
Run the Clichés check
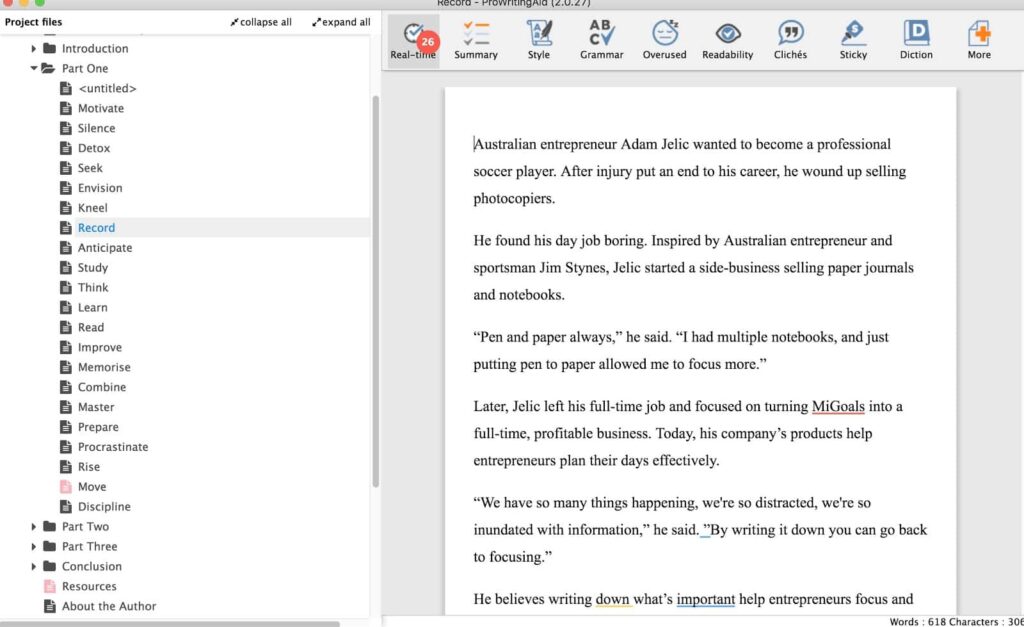coord(791,41)
